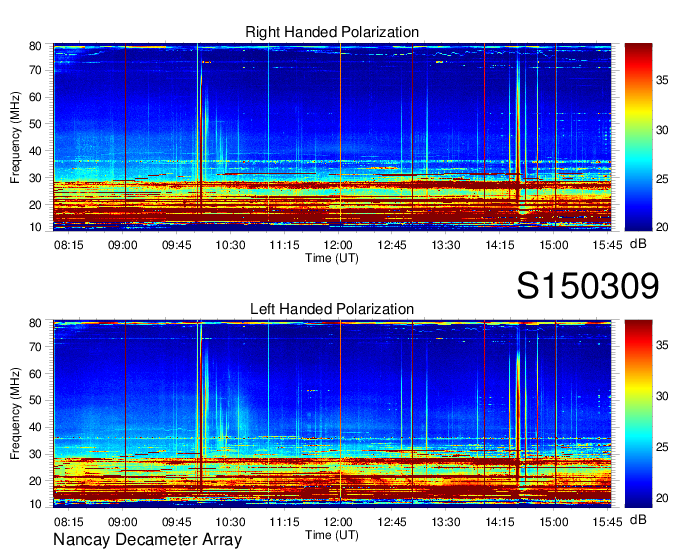Click the 08:15 time tick of Left Handed plot
The height and width of the screenshot is (552, 680).
click(69, 522)
